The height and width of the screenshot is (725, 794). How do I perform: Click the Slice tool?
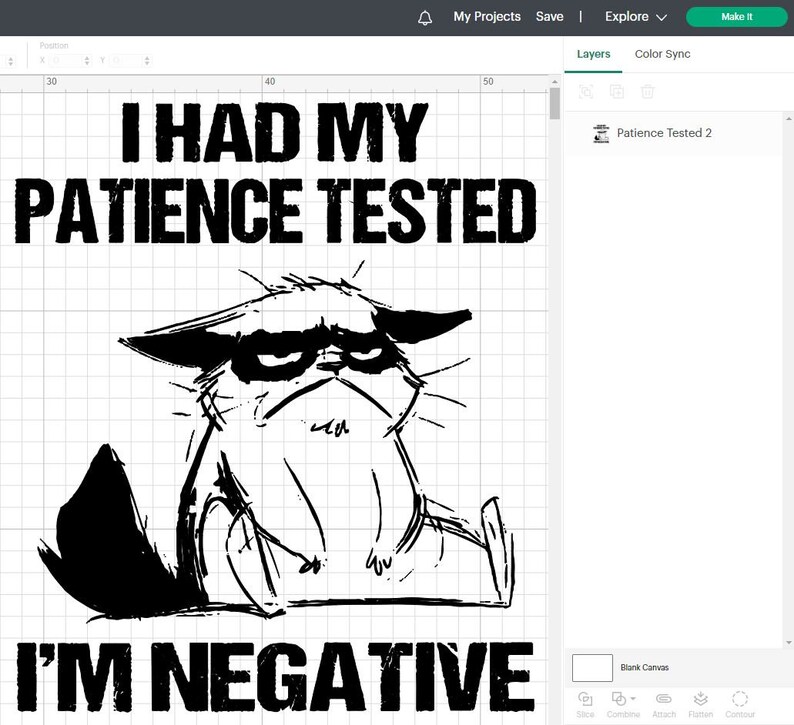(x=585, y=704)
